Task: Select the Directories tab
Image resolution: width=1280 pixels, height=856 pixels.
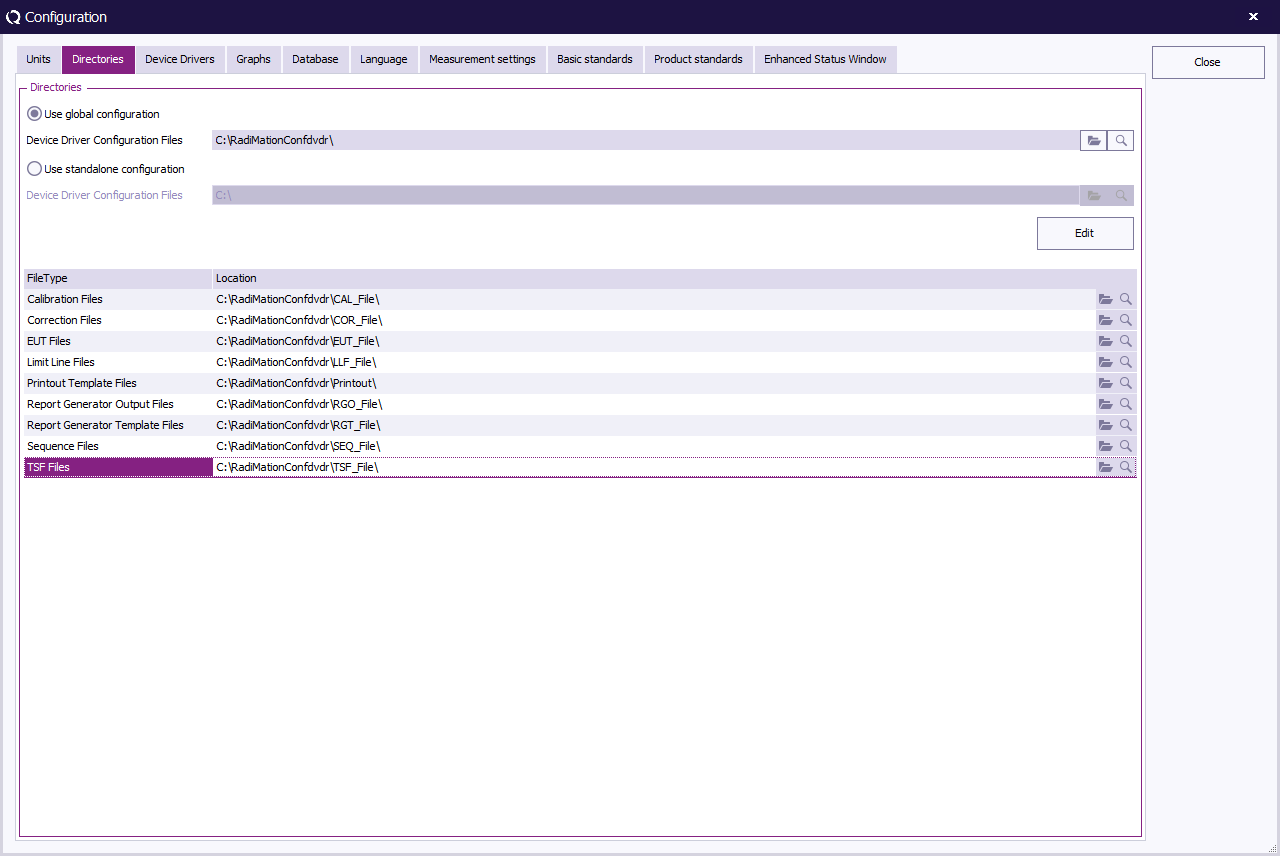Action: pos(98,59)
